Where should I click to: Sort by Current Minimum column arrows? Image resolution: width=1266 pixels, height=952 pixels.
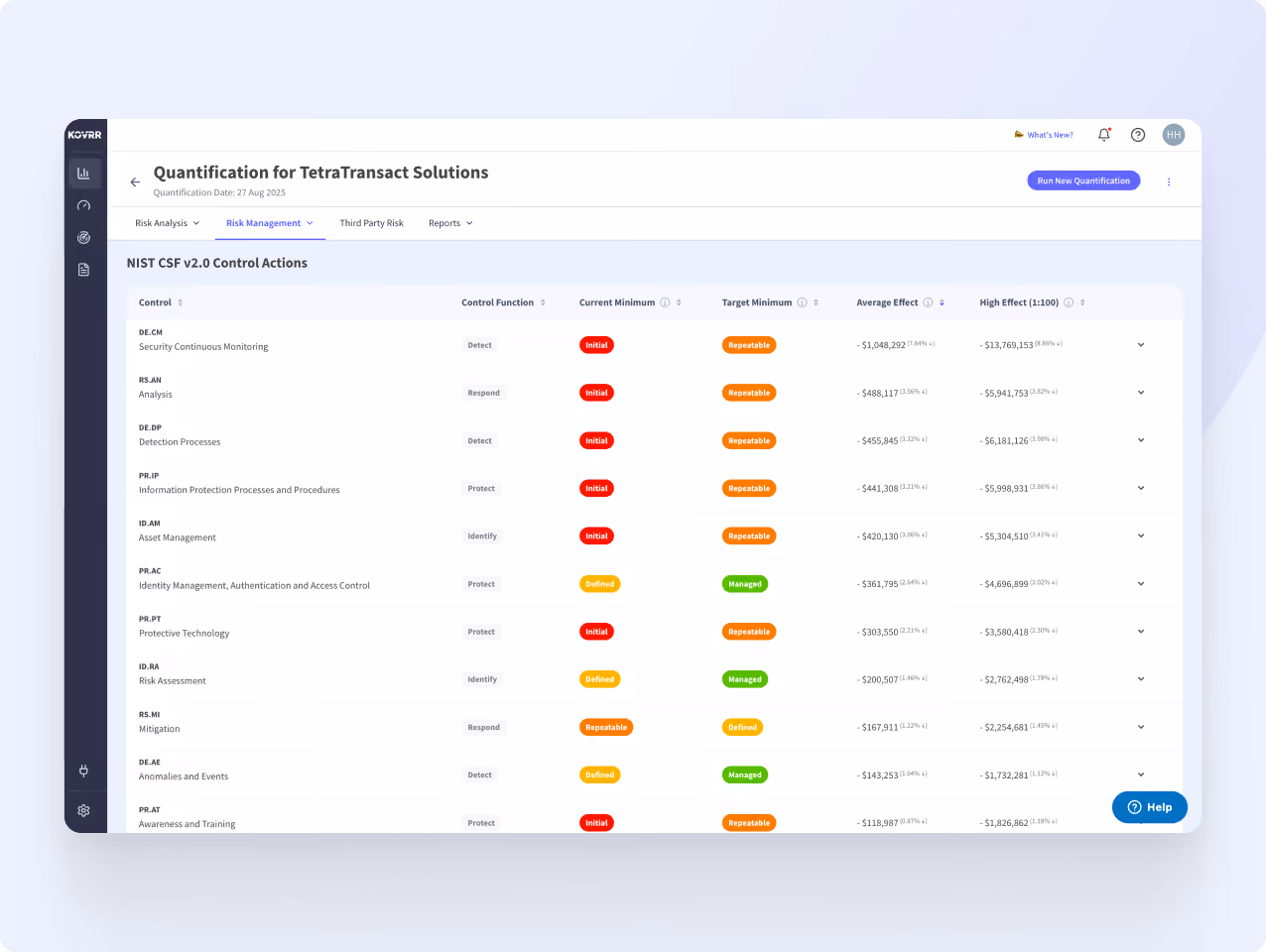pos(679,302)
